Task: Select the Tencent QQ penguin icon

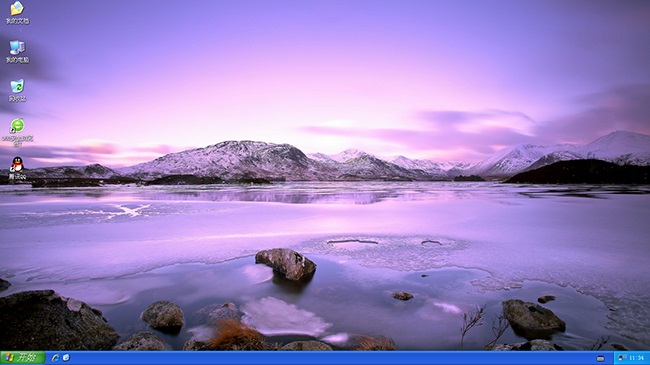Action: [x=17, y=165]
